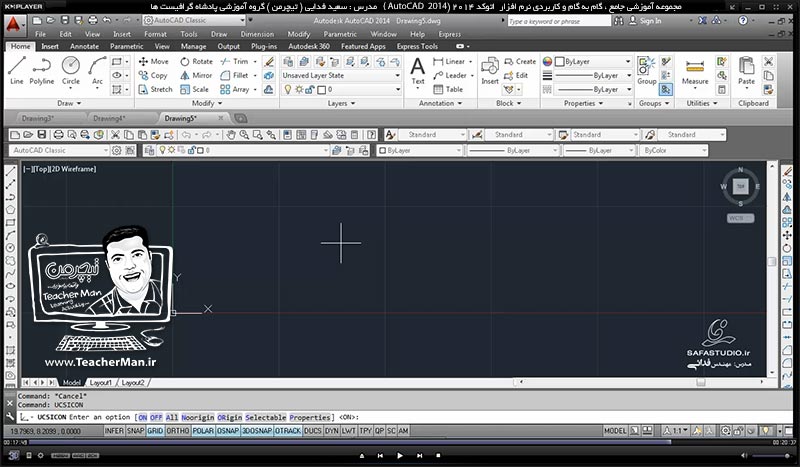Click the Text annotation tool
The width and height of the screenshot is (800, 467).
click(417, 71)
